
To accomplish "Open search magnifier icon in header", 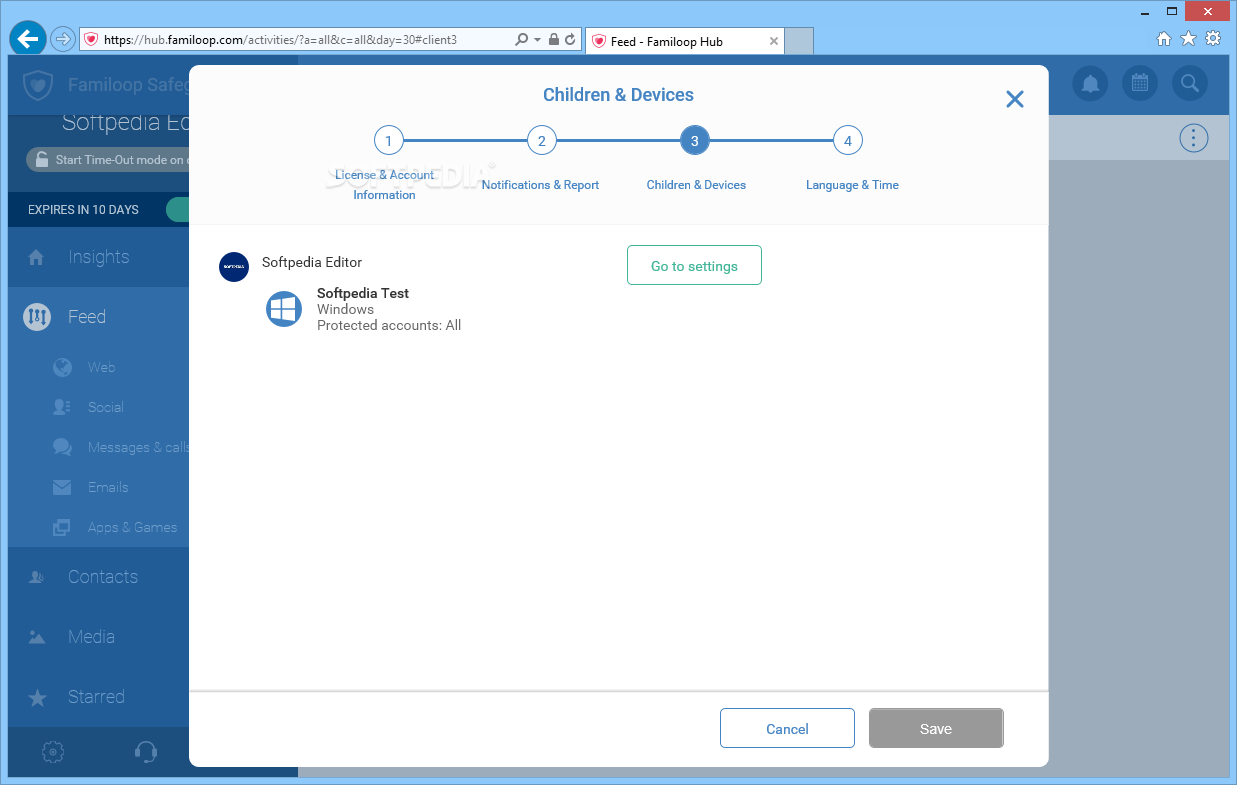I will pyautogui.click(x=1189, y=84).
